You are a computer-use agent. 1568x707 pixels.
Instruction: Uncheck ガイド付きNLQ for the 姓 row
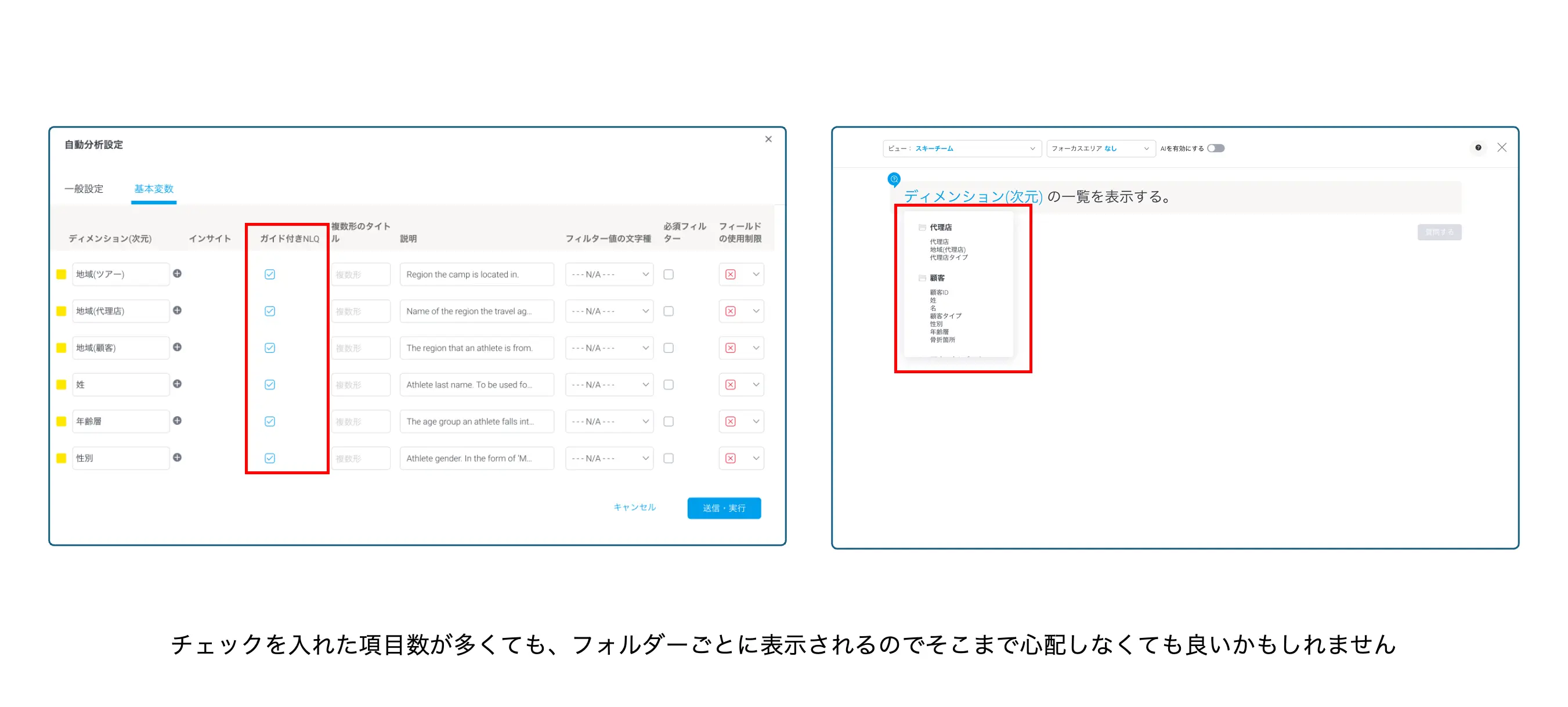(269, 384)
